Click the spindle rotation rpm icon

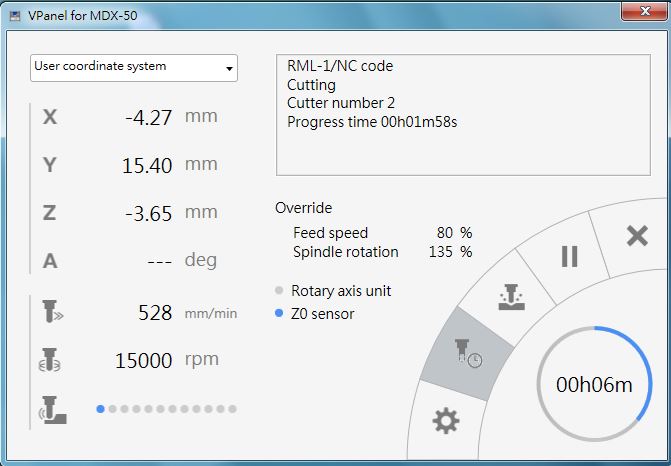(x=50, y=359)
